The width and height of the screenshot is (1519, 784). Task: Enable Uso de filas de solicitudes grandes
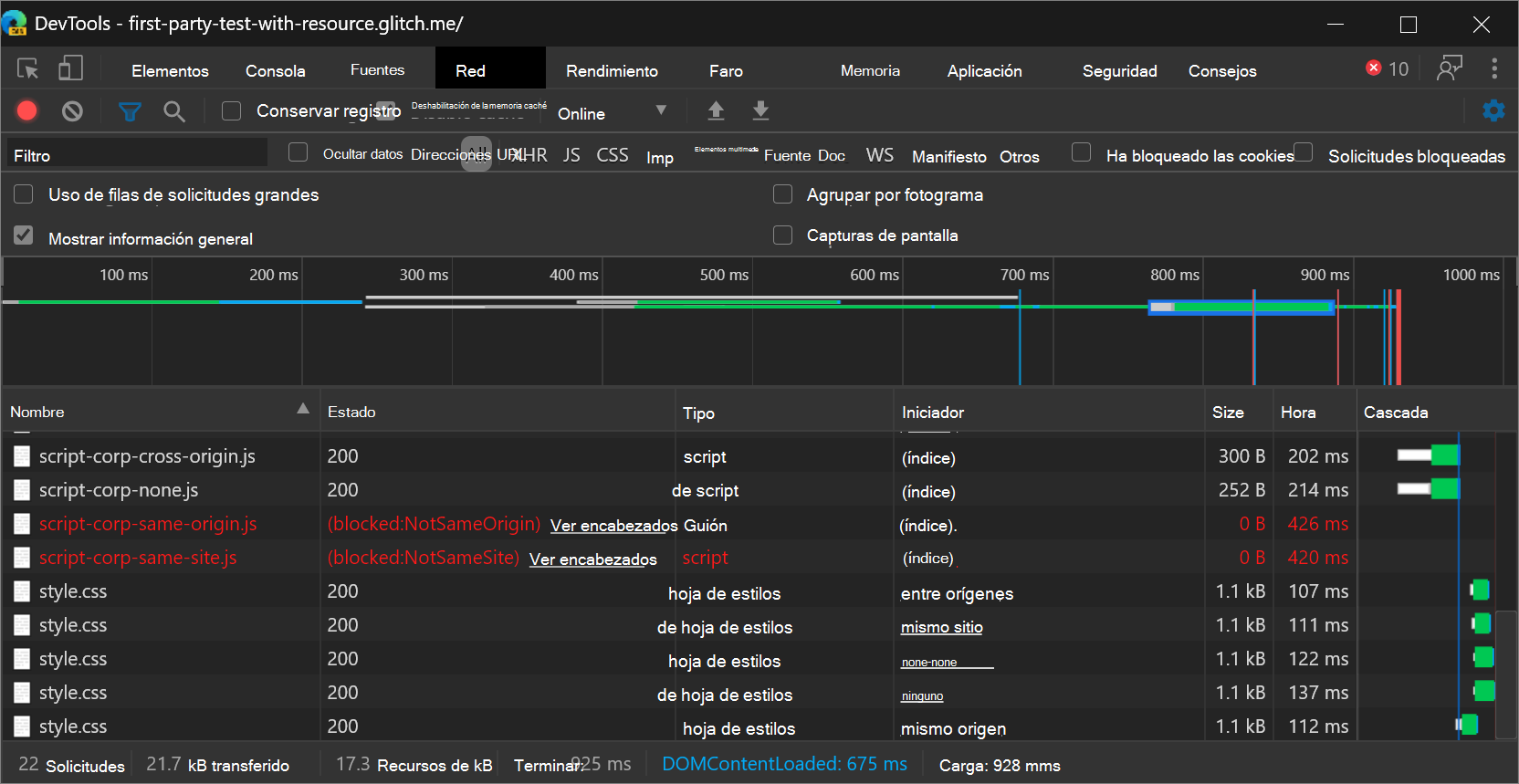click(24, 194)
